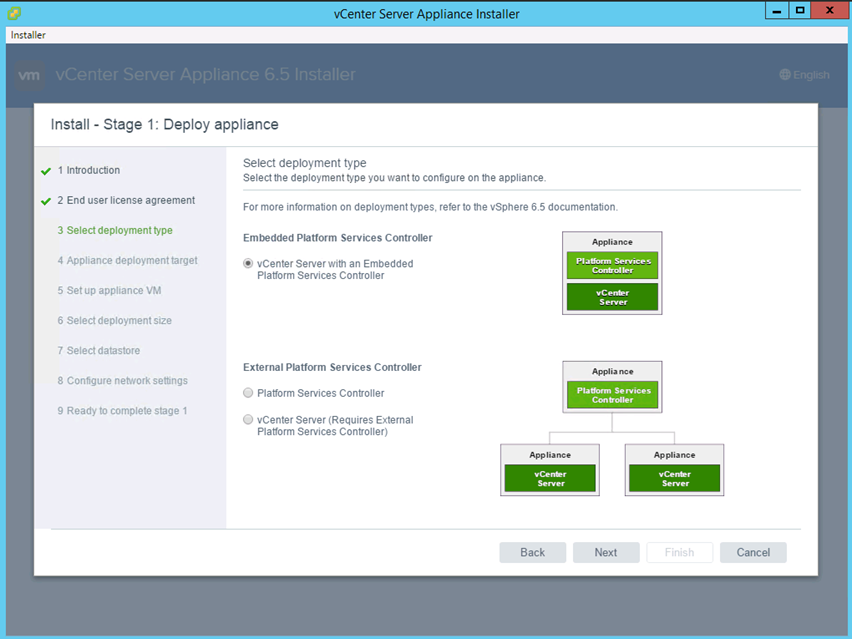Click the left vCenter Server appliance in external diagram
This screenshot has width=852, height=639.
pyautogui.click(x=550, y=478)
